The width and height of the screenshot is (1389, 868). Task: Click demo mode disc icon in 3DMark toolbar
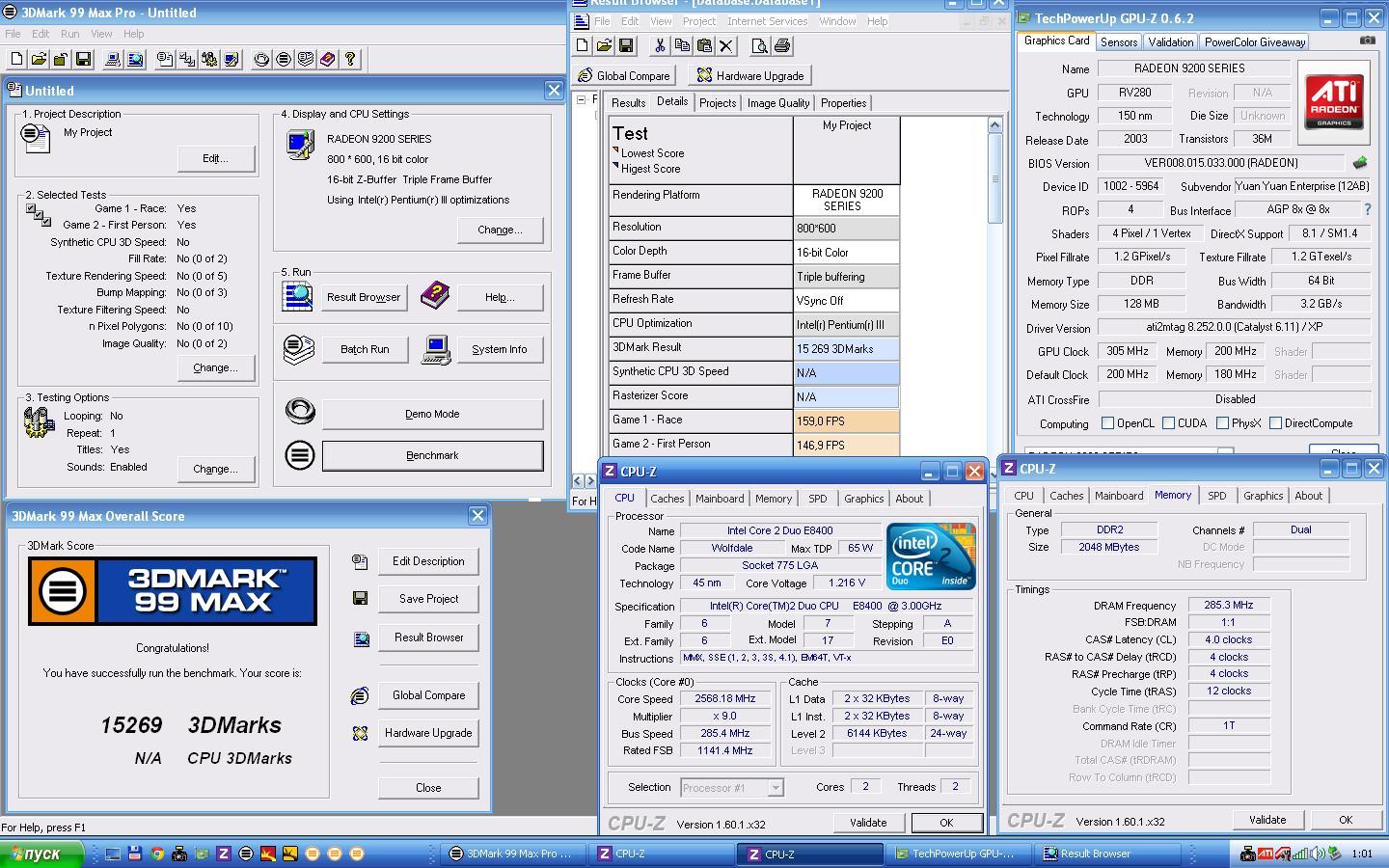pyautogui.click(x=261, y=59)
